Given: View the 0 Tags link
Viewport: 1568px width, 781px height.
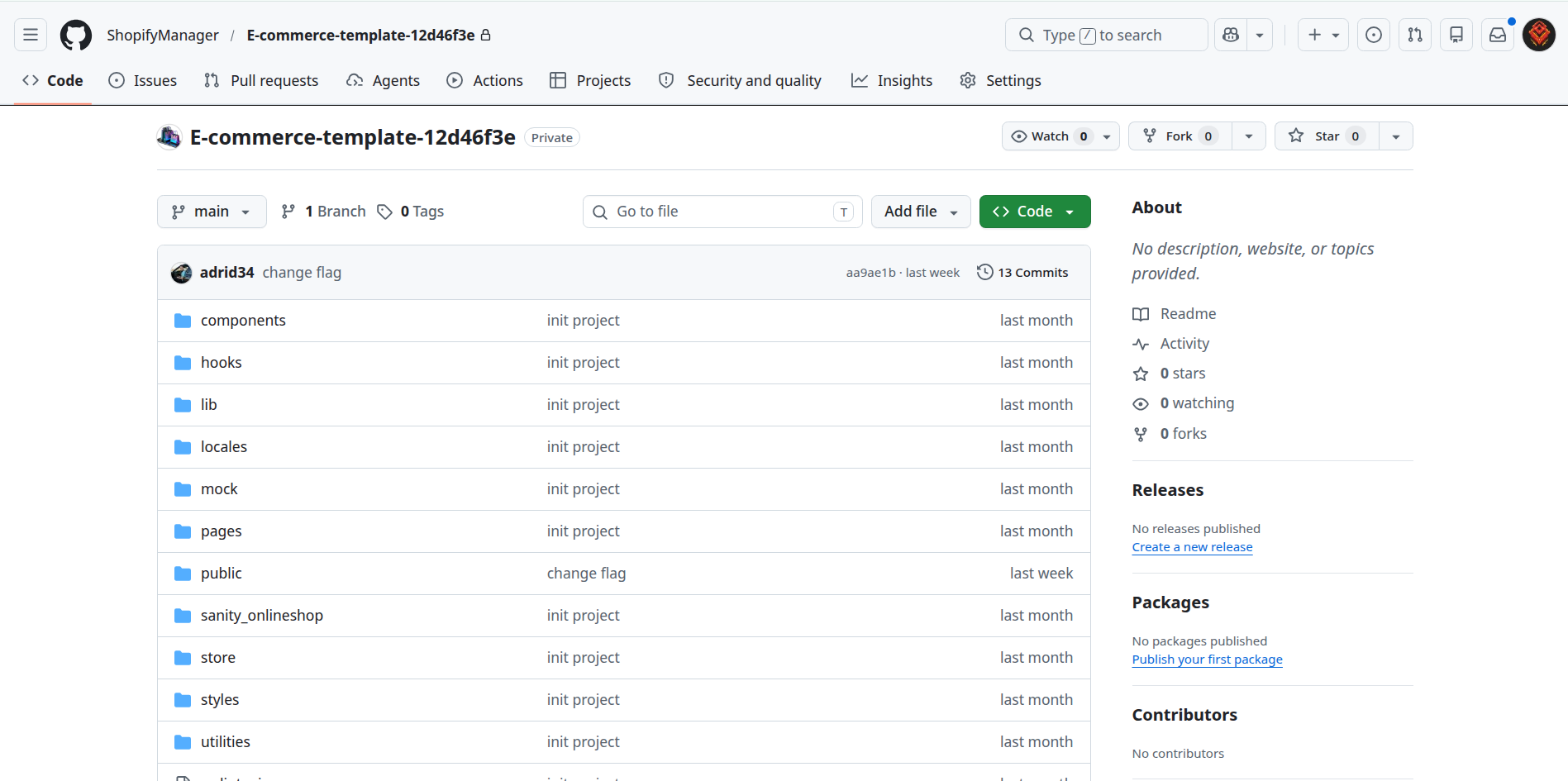Looking at the screenshot, I should [x=411, y=212].
